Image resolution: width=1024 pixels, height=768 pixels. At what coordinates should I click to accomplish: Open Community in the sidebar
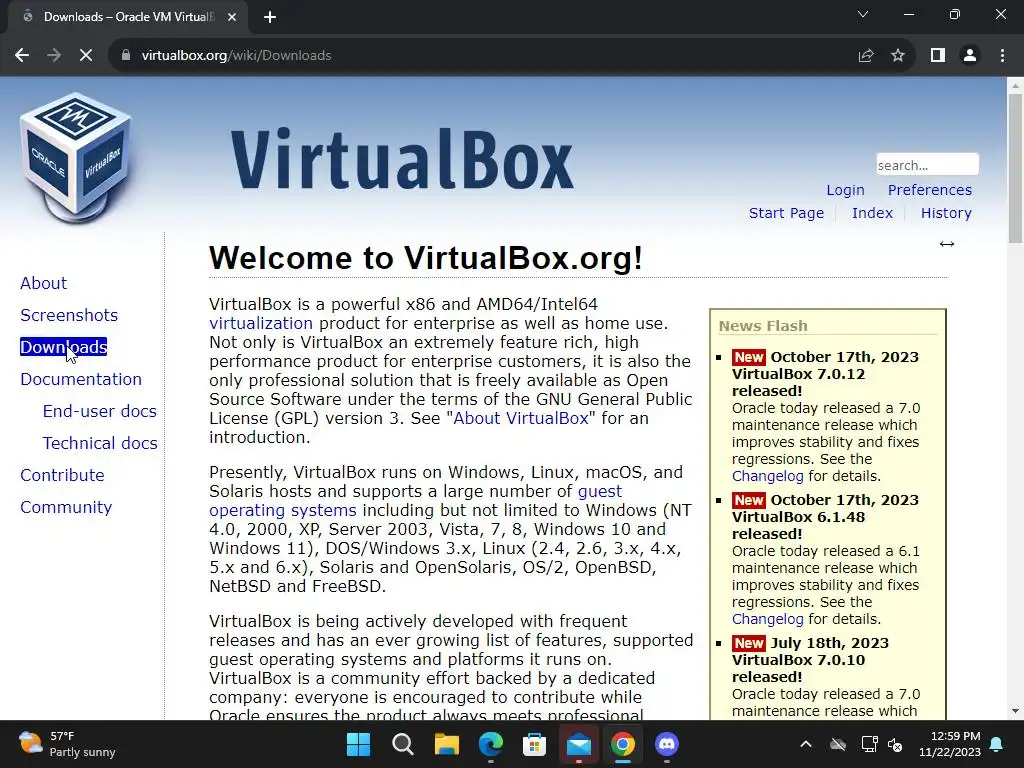pos(66,507)
